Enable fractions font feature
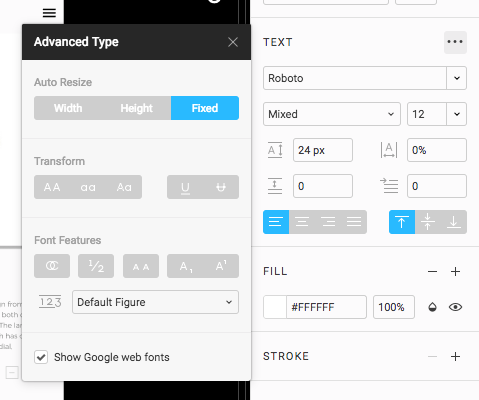This screenshot has height=400, width=479. coord(96,266)
